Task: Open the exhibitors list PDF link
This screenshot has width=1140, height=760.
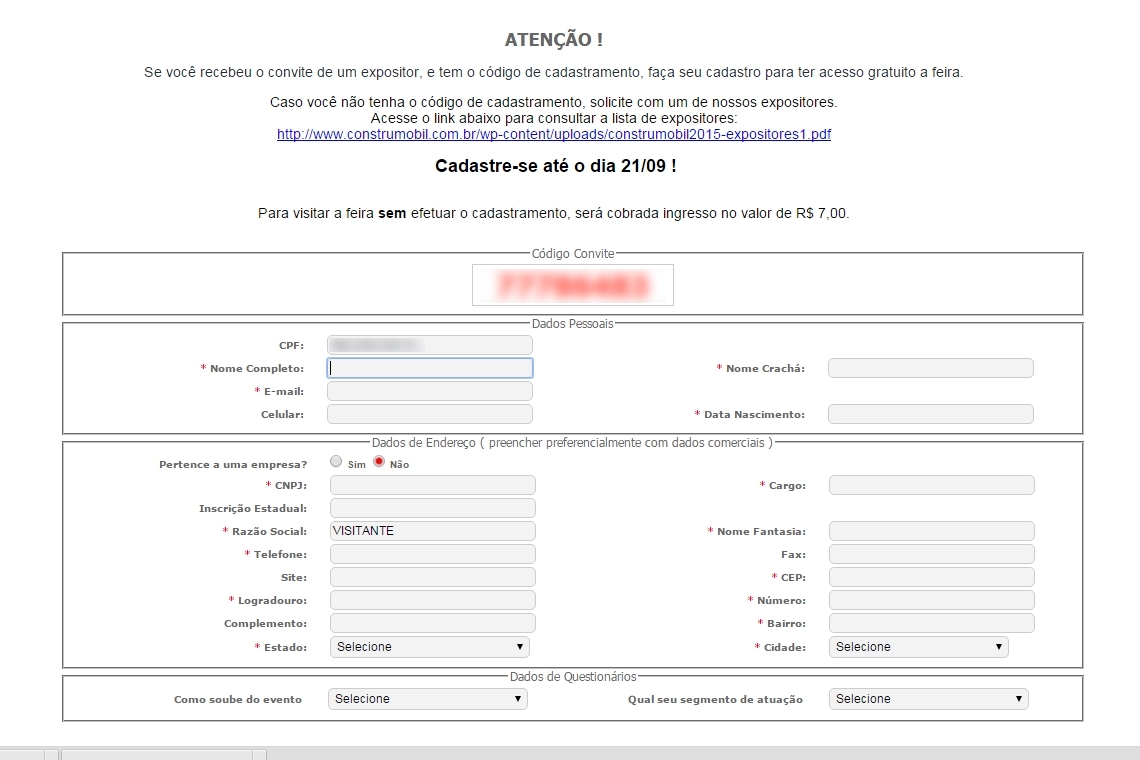Action: click(x=553, y=134)
